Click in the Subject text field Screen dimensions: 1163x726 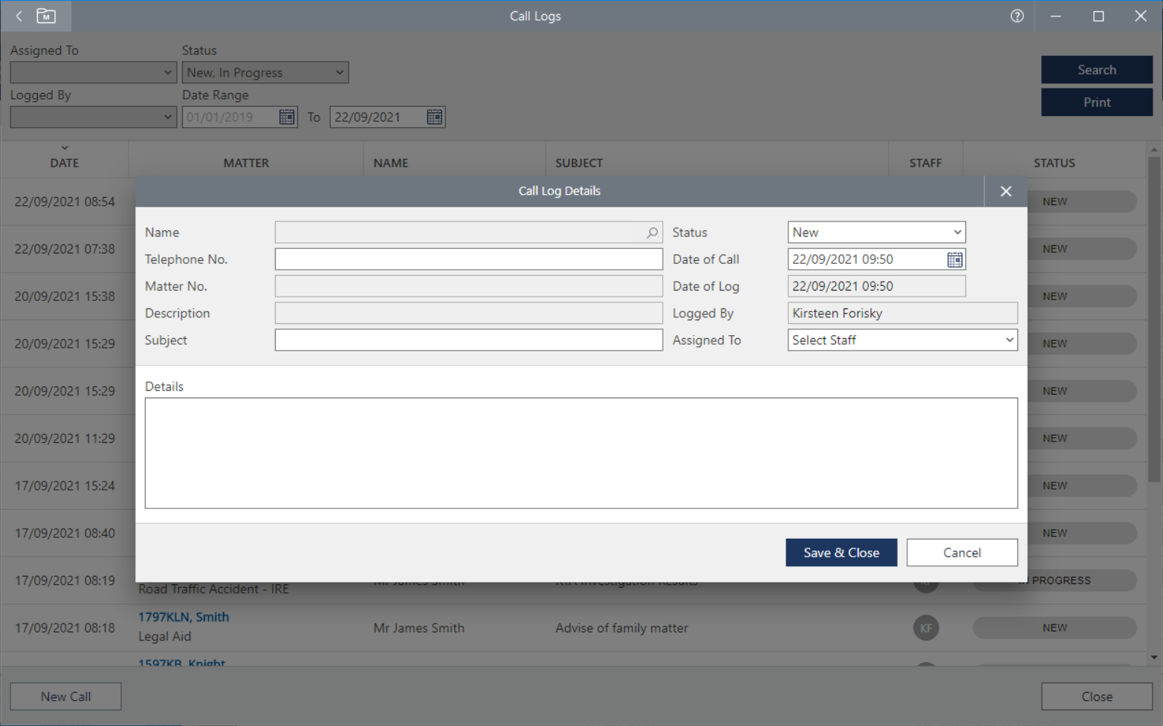click(468, 340)
